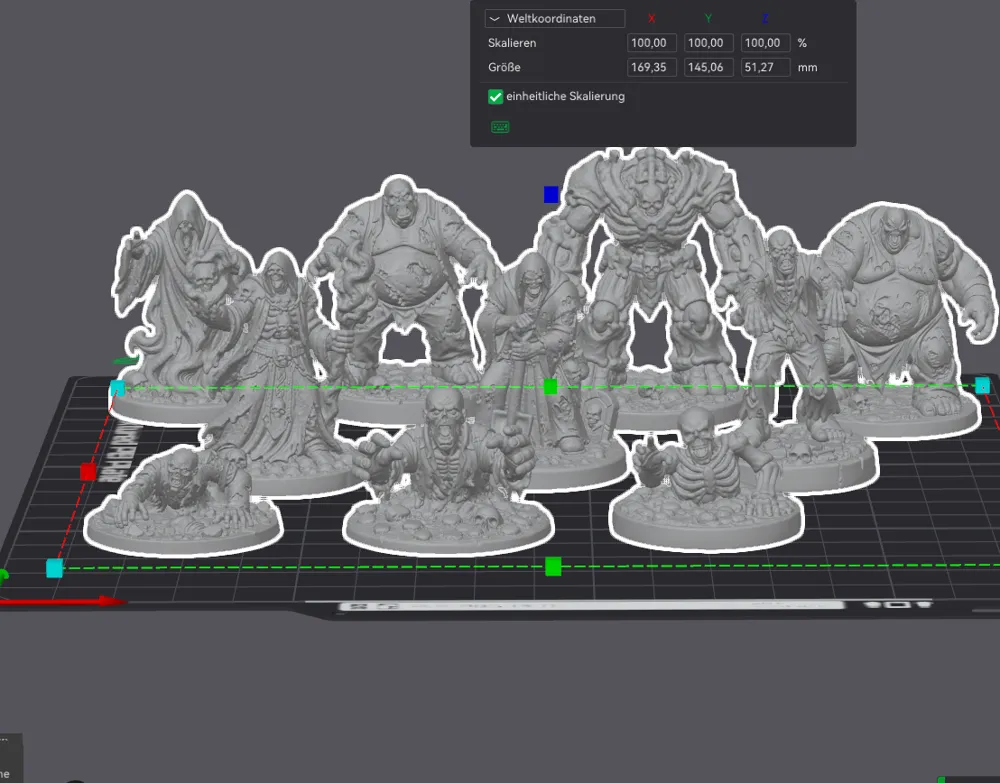Click the Skalieren X percentage field

[x=652, y=43]
